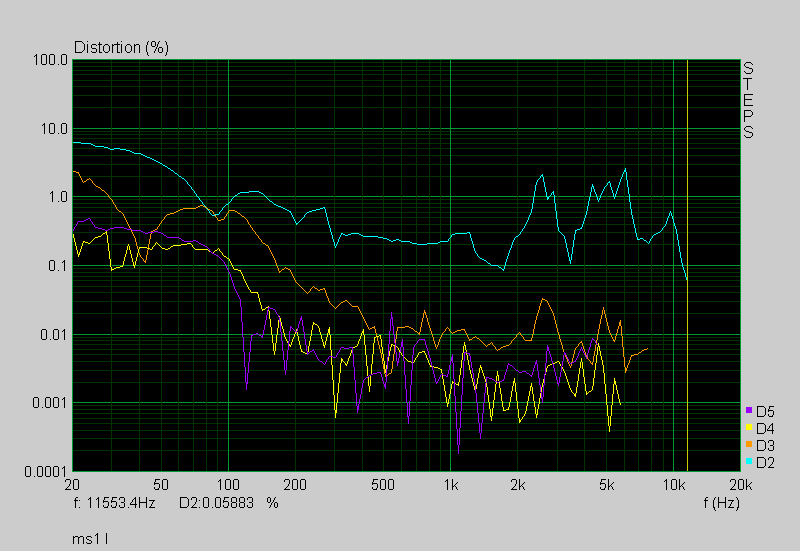
Task: Click the yellow D4 legend swatch
Action: 748,428
